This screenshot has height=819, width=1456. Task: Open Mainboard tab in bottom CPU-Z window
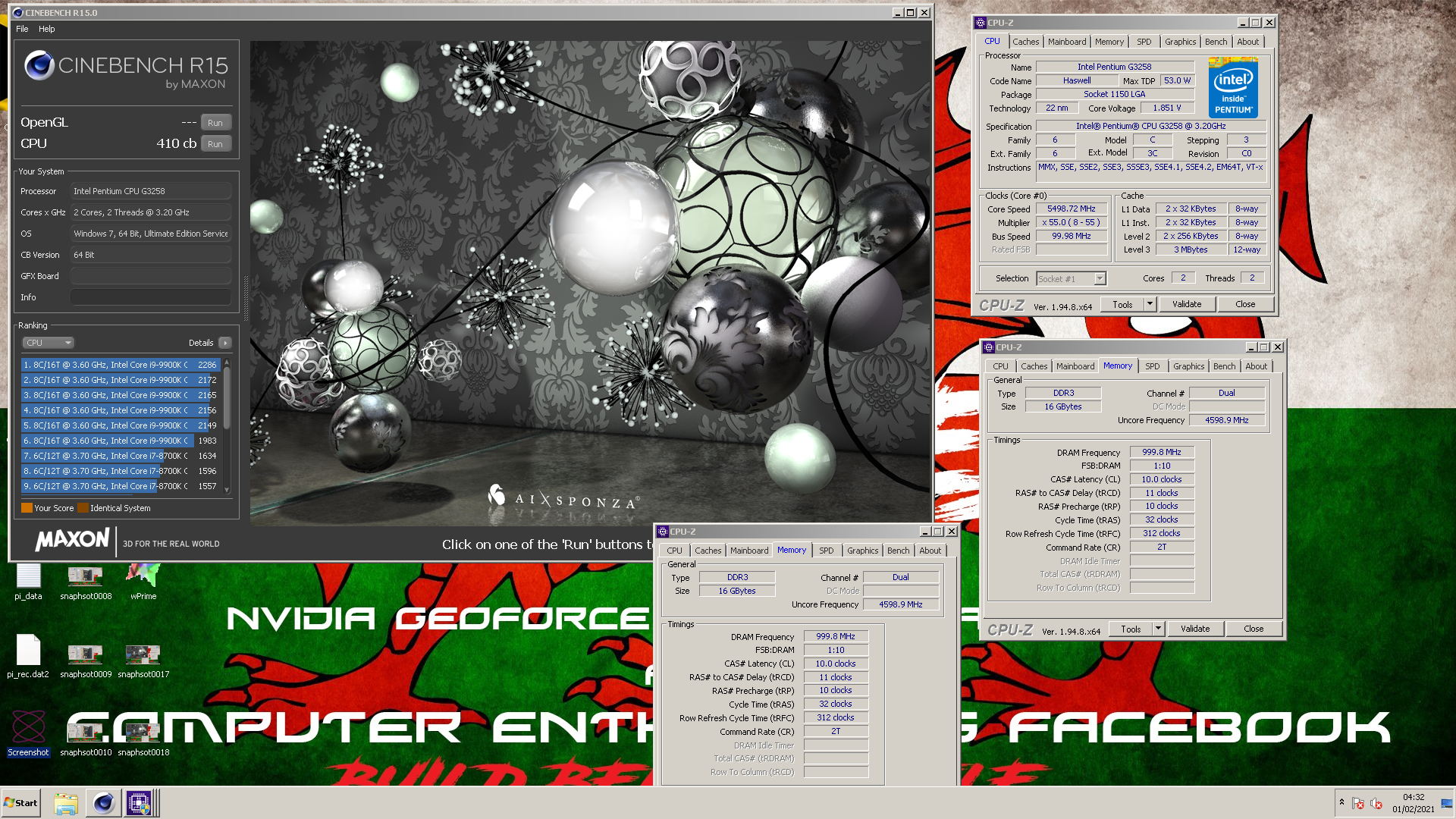click(749, 551)
